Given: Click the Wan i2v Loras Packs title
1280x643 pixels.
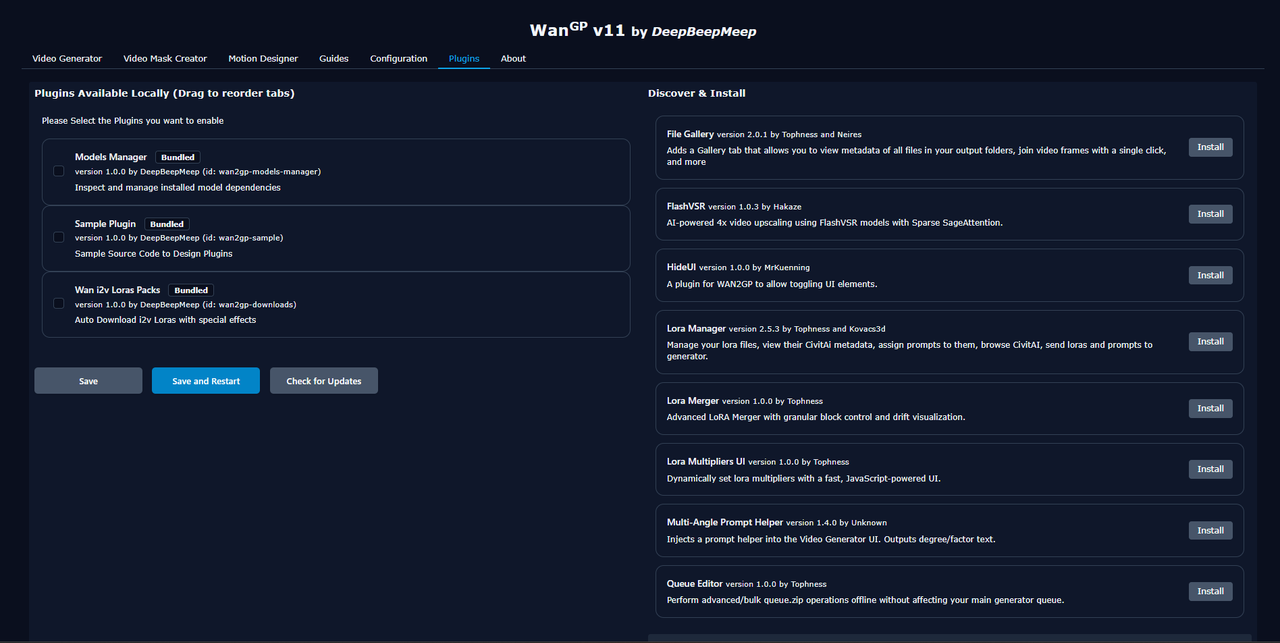Looking at the screenshot, I should pos(117,290).
